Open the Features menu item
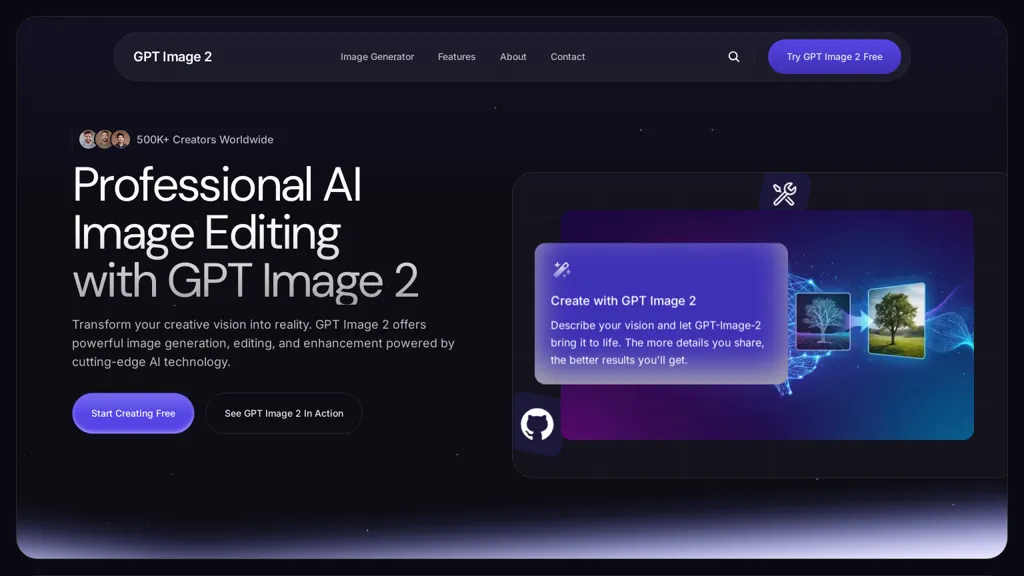Screen dimensions: 1024x576 point(456,57)
